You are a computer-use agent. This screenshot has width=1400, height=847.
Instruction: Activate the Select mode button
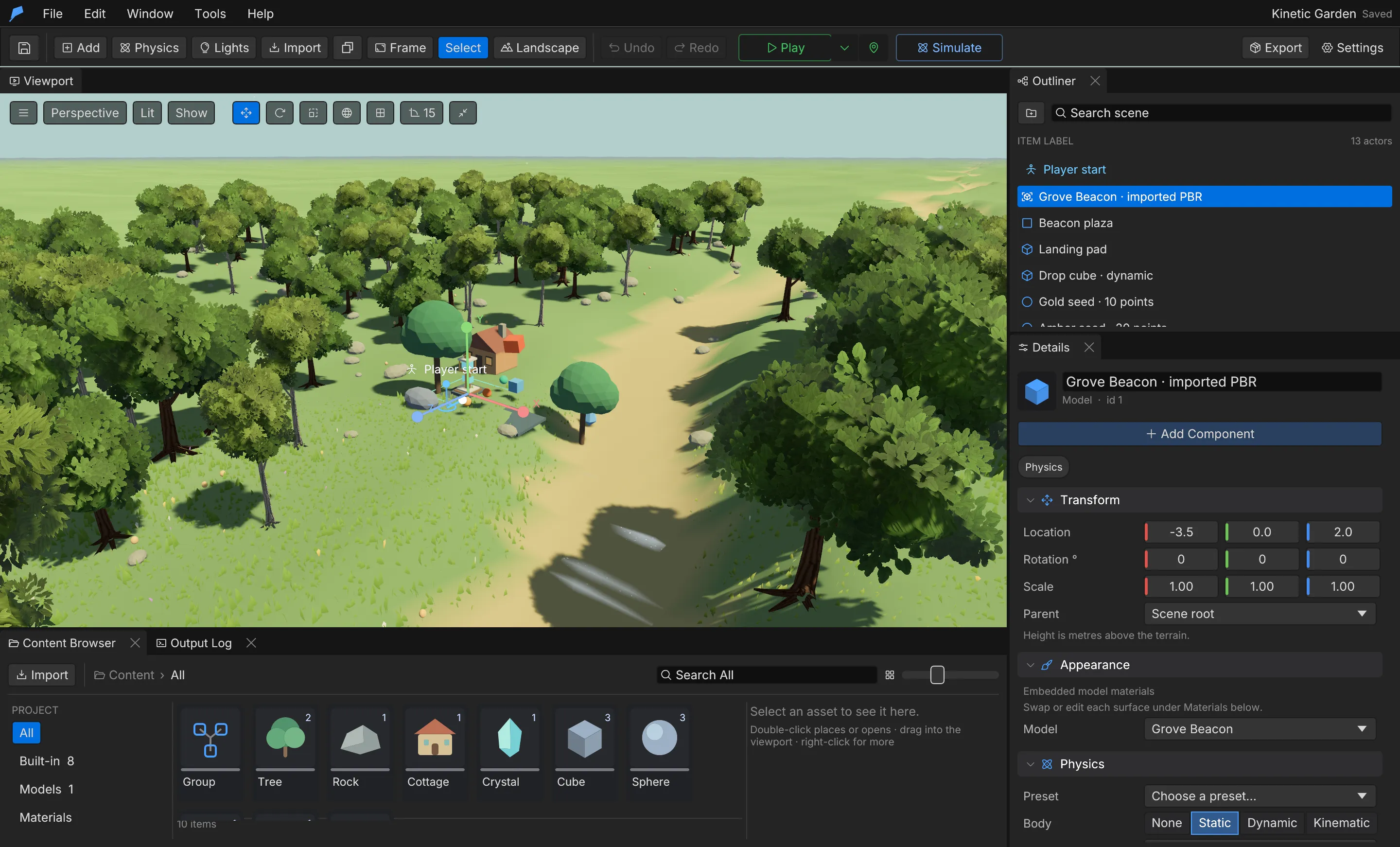(x=462, y=48)
